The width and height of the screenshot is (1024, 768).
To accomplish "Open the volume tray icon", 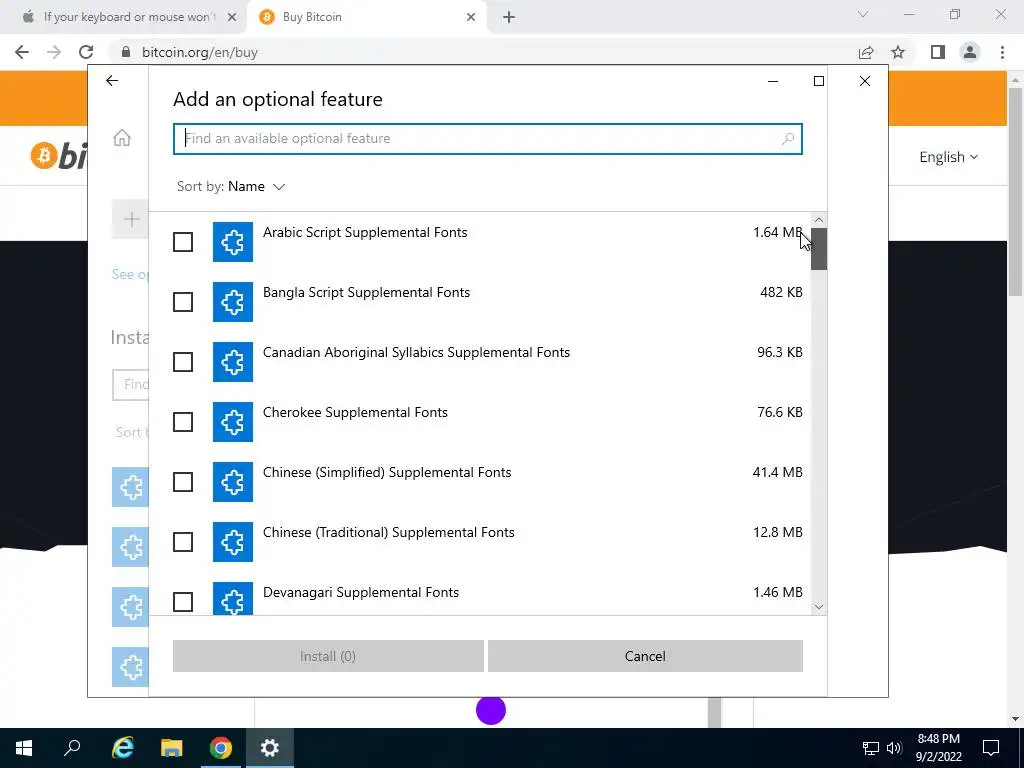I will click(x=894, y=748).
